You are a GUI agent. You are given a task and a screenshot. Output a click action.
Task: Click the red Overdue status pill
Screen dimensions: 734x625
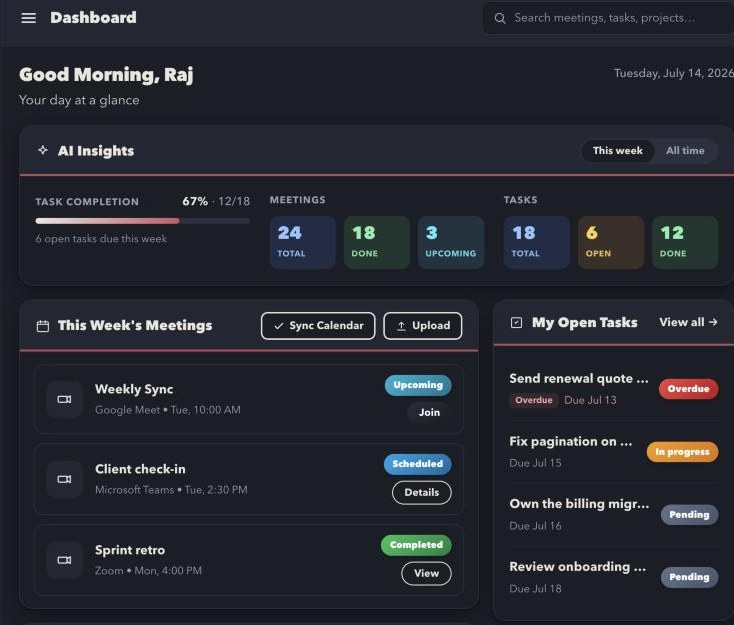[x=688, y=389]
